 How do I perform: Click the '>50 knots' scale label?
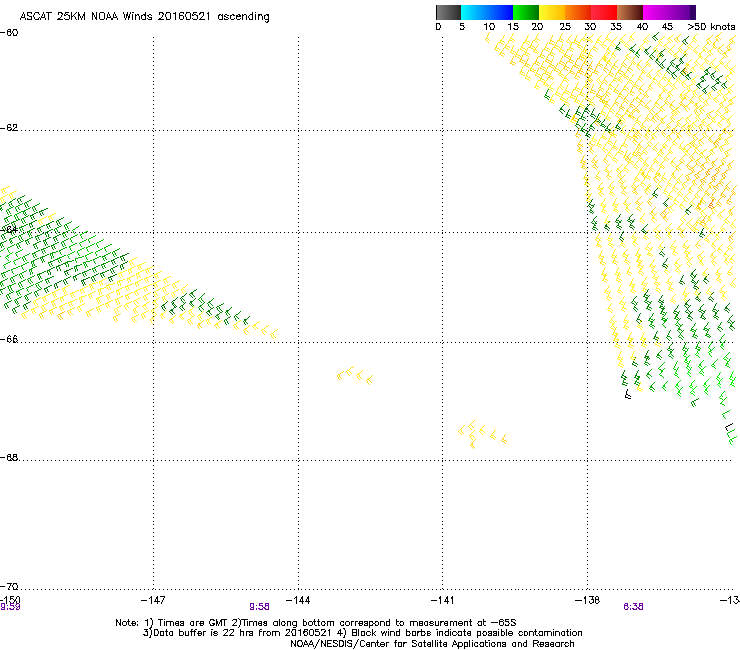(x=711, y=27)
